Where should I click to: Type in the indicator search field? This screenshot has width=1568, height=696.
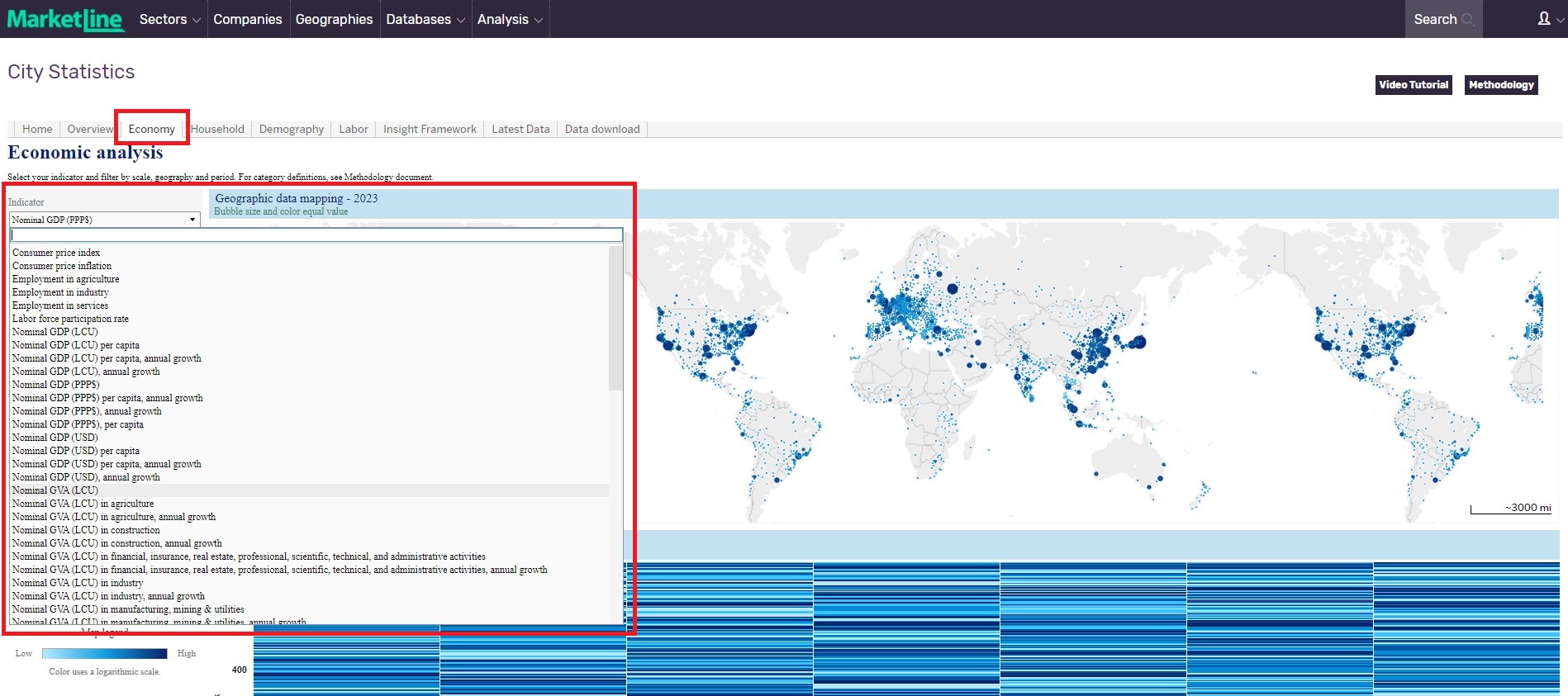316,235
